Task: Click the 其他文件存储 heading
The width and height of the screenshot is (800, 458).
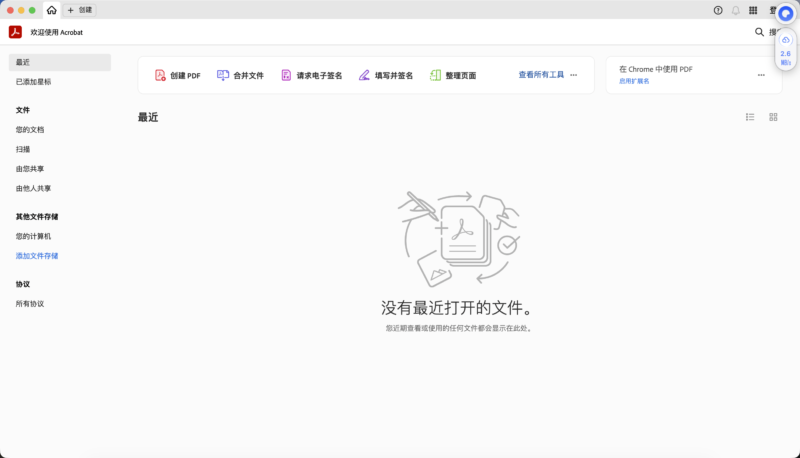Action: pos(37,217)
